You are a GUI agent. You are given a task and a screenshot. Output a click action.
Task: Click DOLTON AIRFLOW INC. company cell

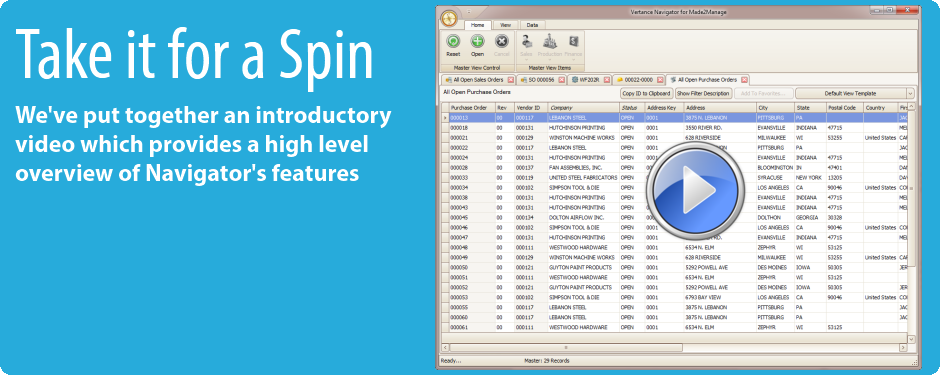pos(583,217)
